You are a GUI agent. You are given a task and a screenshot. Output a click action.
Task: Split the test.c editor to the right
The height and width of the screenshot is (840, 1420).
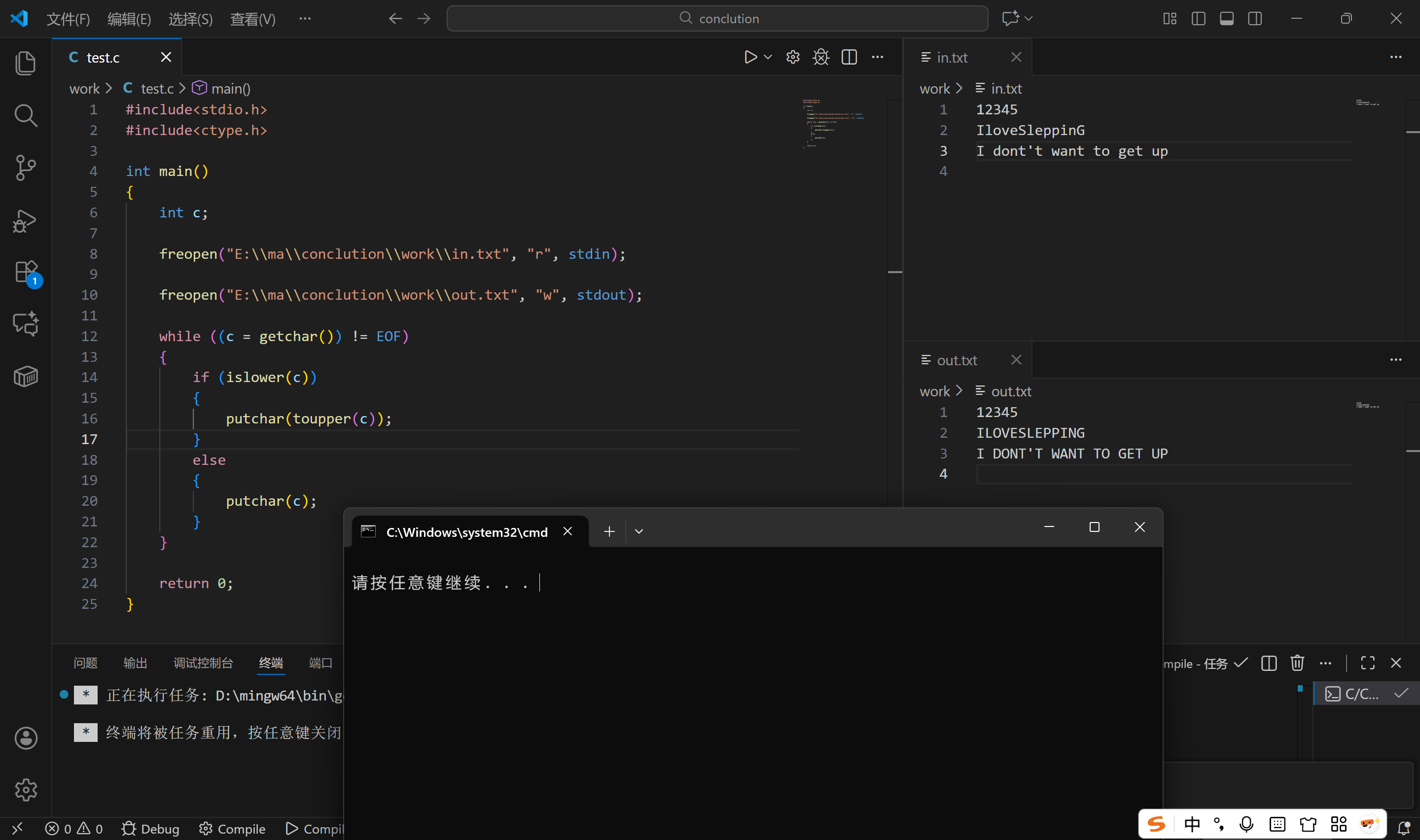(x=849, y=57)
